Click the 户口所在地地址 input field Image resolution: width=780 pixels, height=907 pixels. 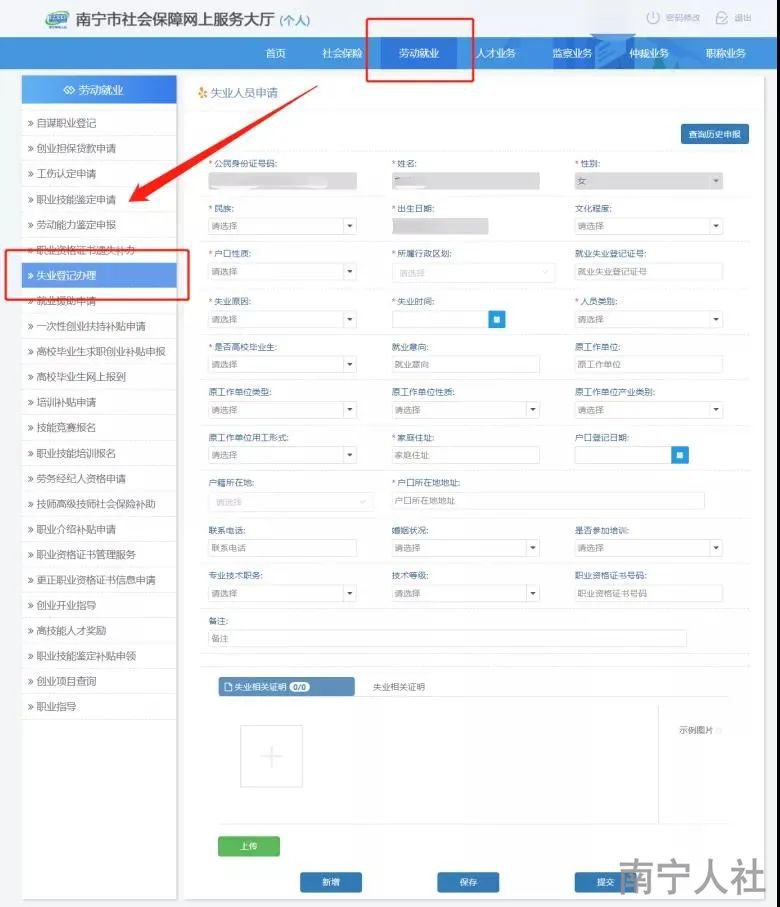(548, 501)
